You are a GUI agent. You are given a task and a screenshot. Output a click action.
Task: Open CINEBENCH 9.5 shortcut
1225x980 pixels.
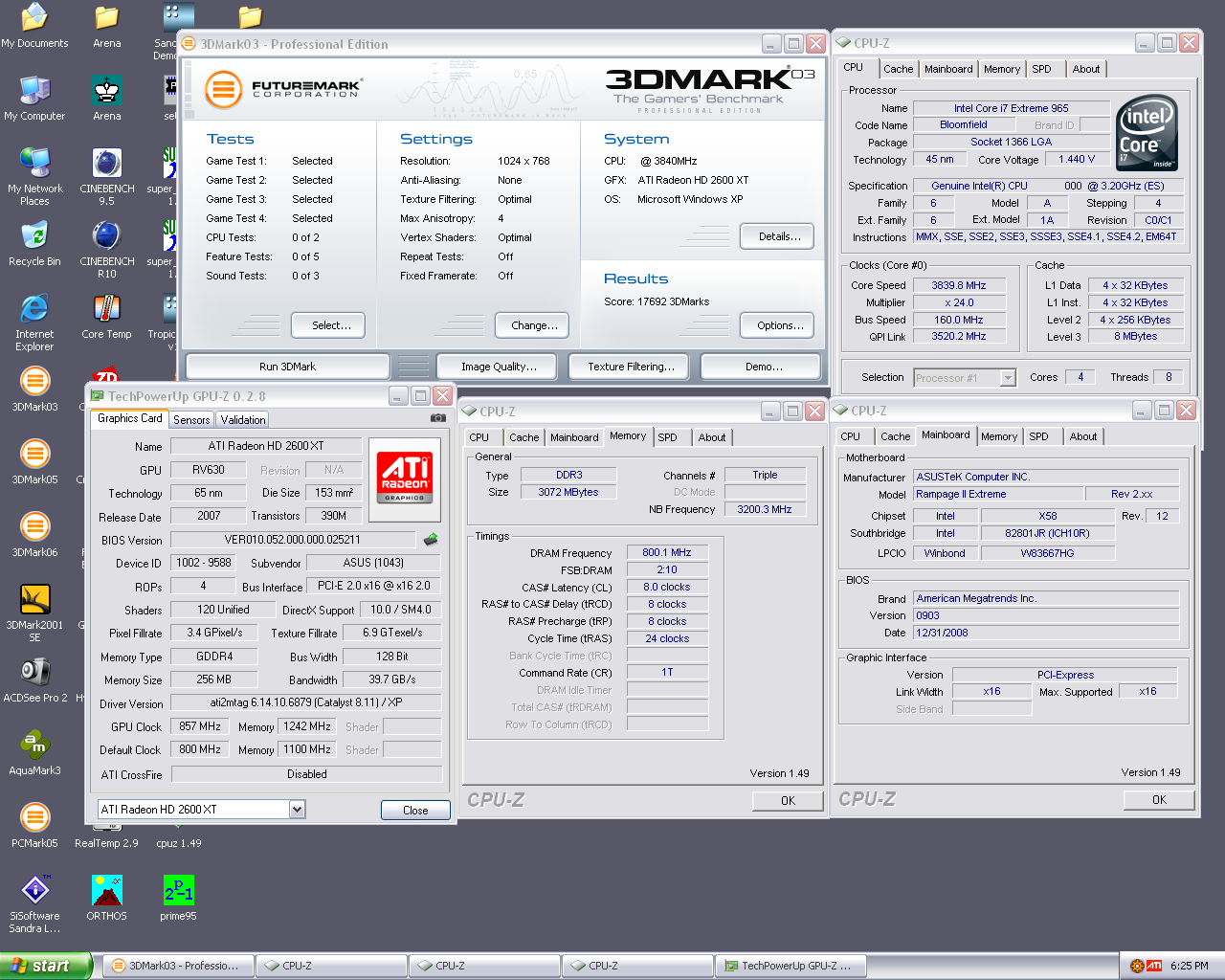(x=106, y=177)
